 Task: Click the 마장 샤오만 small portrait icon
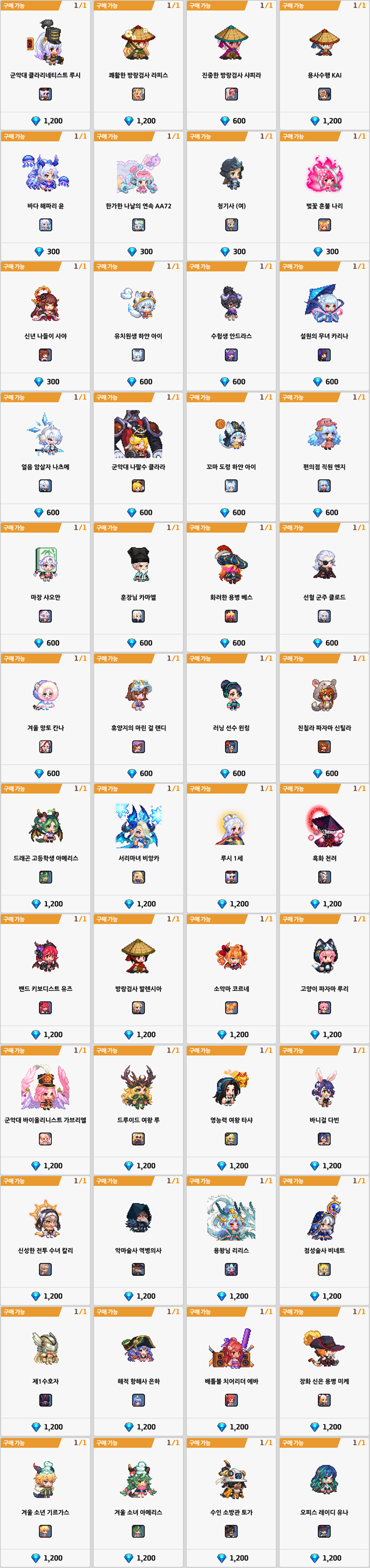pos(46,616)
